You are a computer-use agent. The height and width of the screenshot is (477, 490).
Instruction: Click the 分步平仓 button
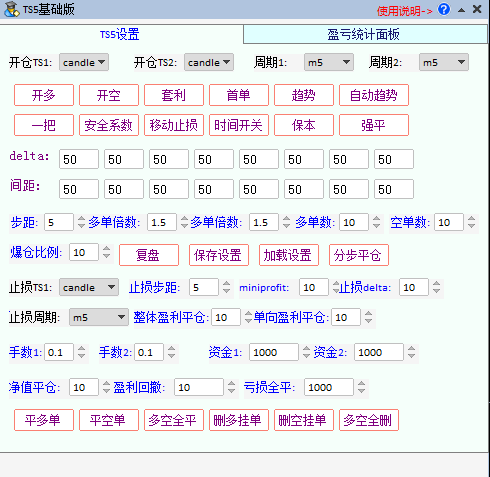(359, 255)
